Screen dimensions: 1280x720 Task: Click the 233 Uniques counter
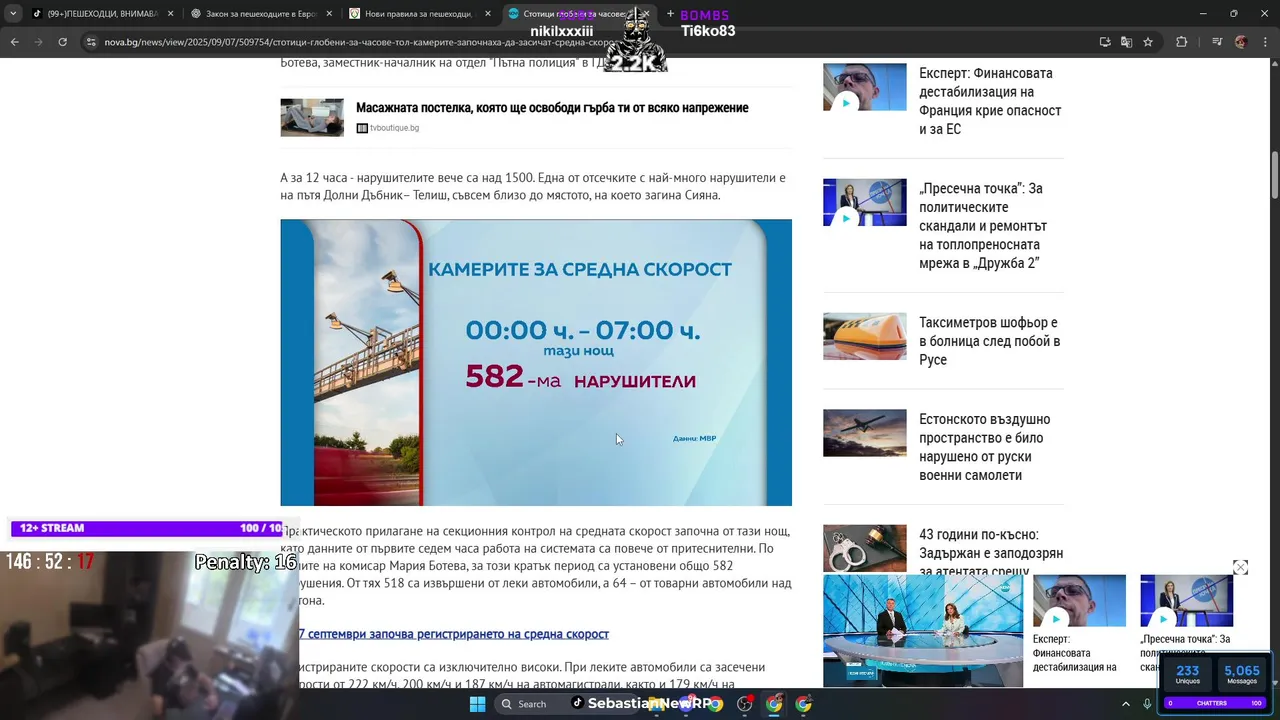click(x=1188, y=674)
